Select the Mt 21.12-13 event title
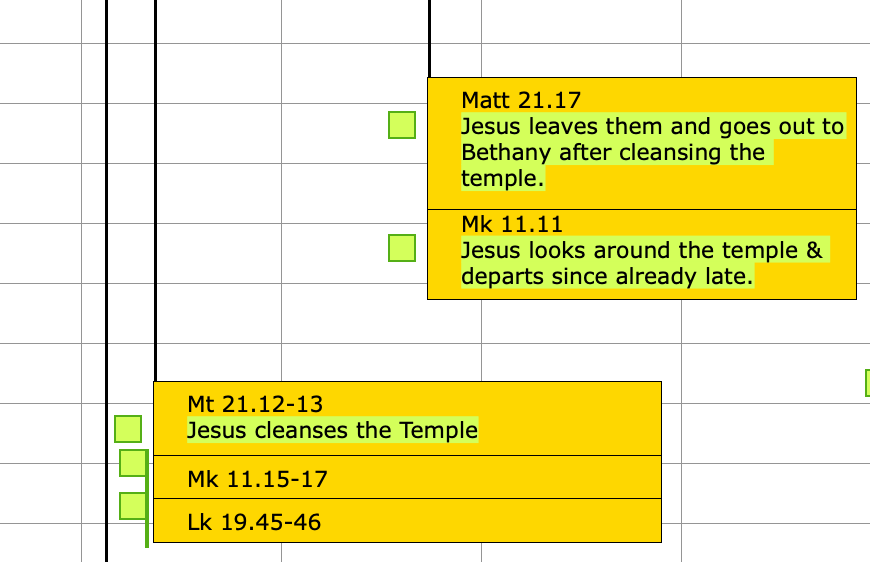This screenshot has height=562, width=870. [x=255, y=404]
